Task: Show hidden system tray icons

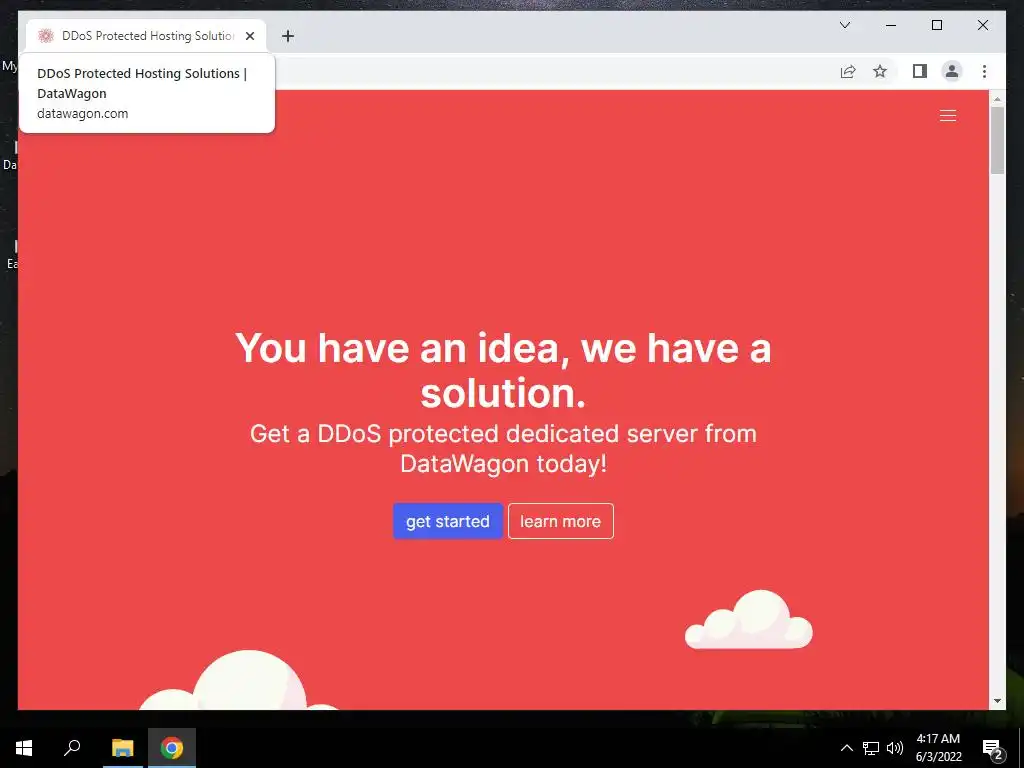Action: 846,748
